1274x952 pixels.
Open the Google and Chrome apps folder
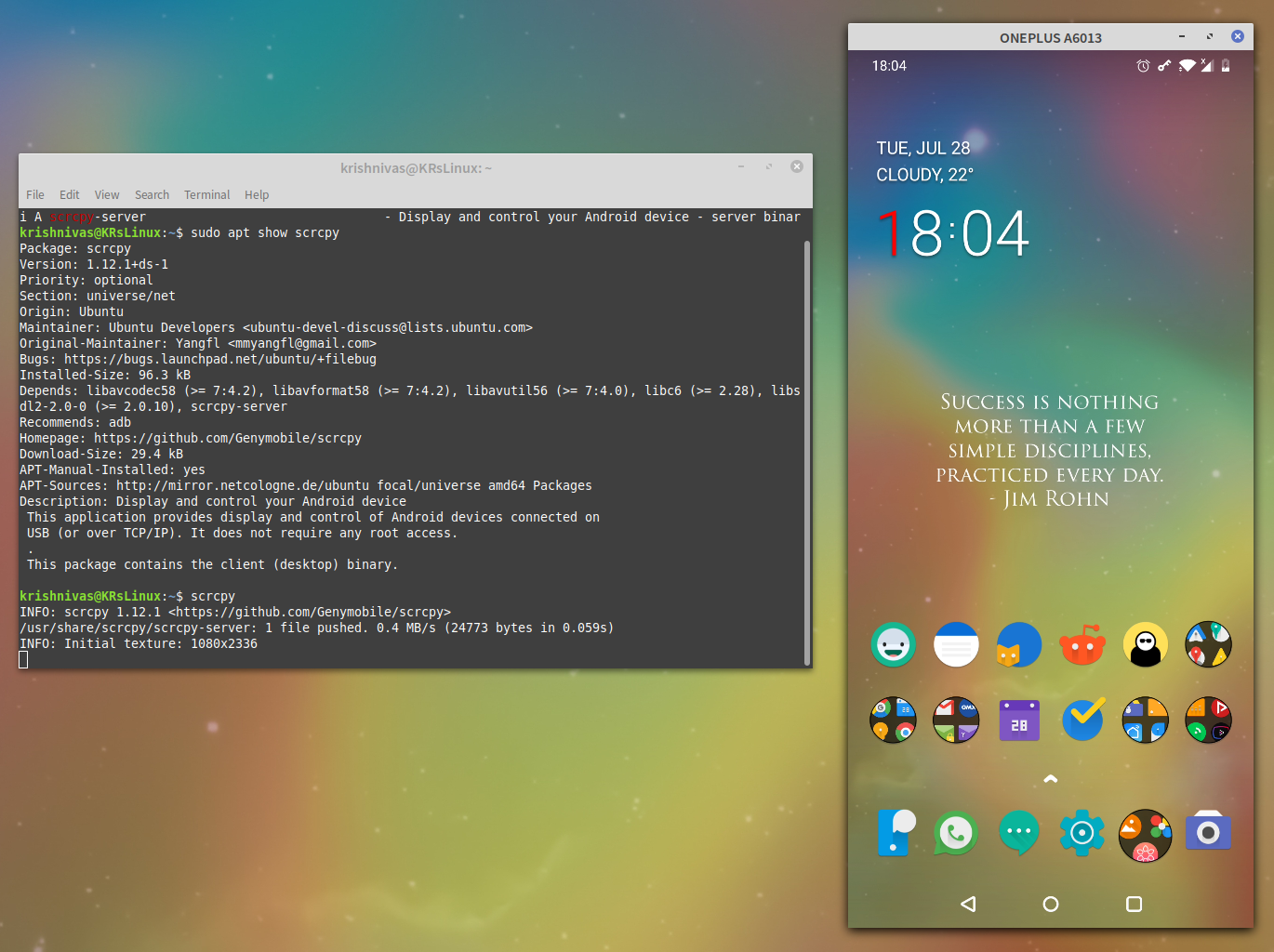894,720
